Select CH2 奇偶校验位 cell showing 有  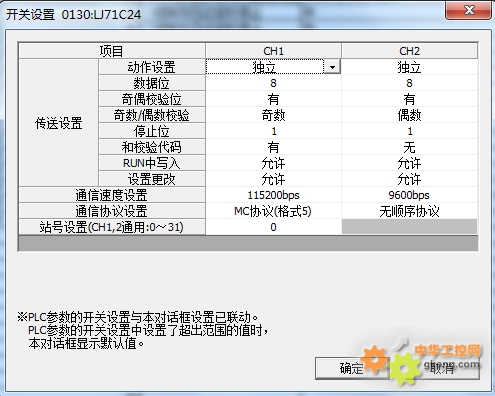[409, 99]
